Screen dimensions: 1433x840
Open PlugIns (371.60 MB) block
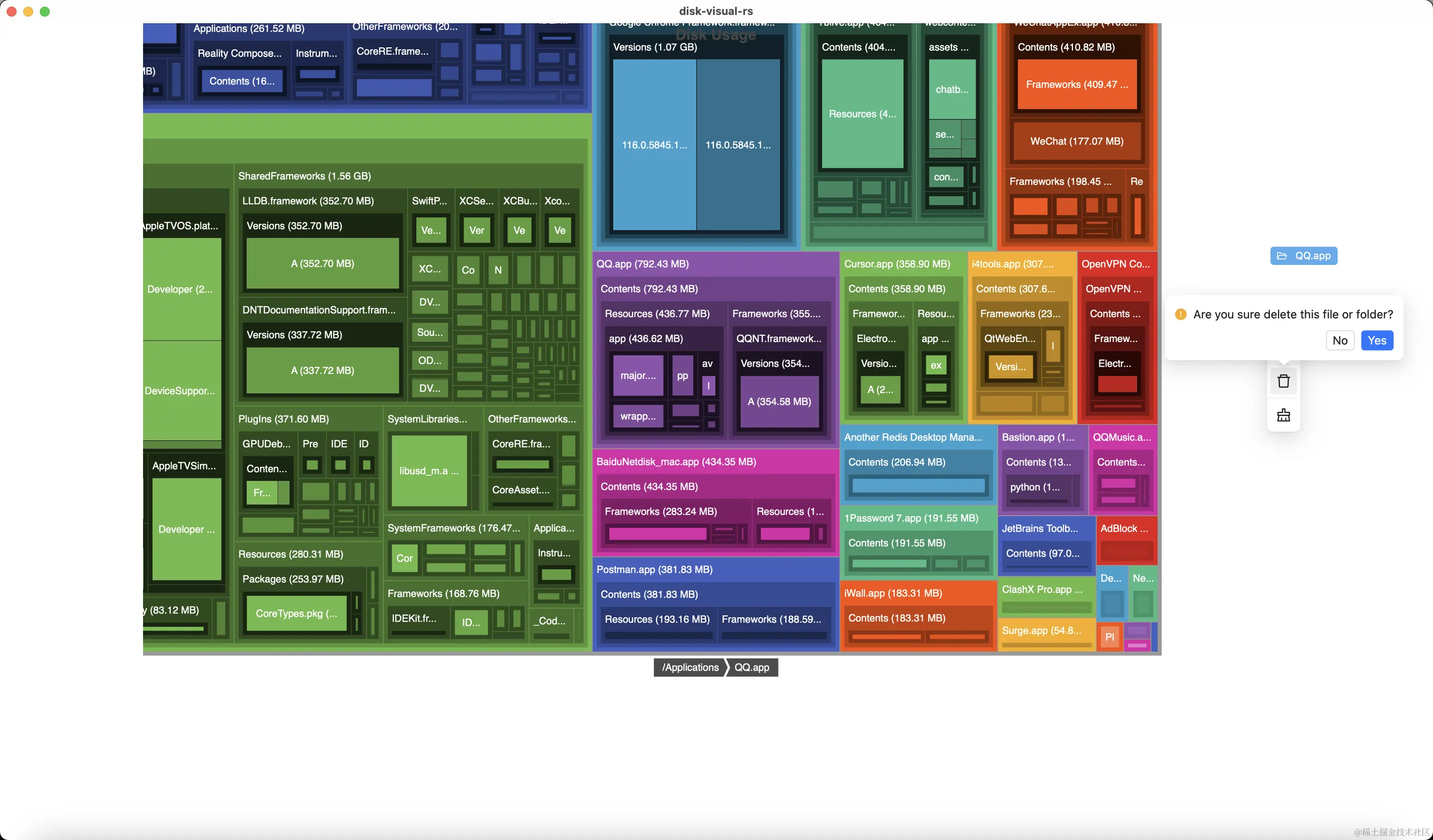pyautogui.click(x=283, y=419)
